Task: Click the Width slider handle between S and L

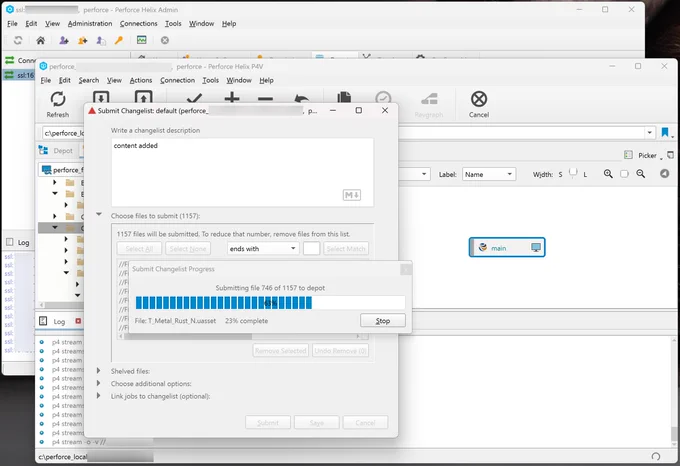Action: pyautogui.click(x=573, y=173)
